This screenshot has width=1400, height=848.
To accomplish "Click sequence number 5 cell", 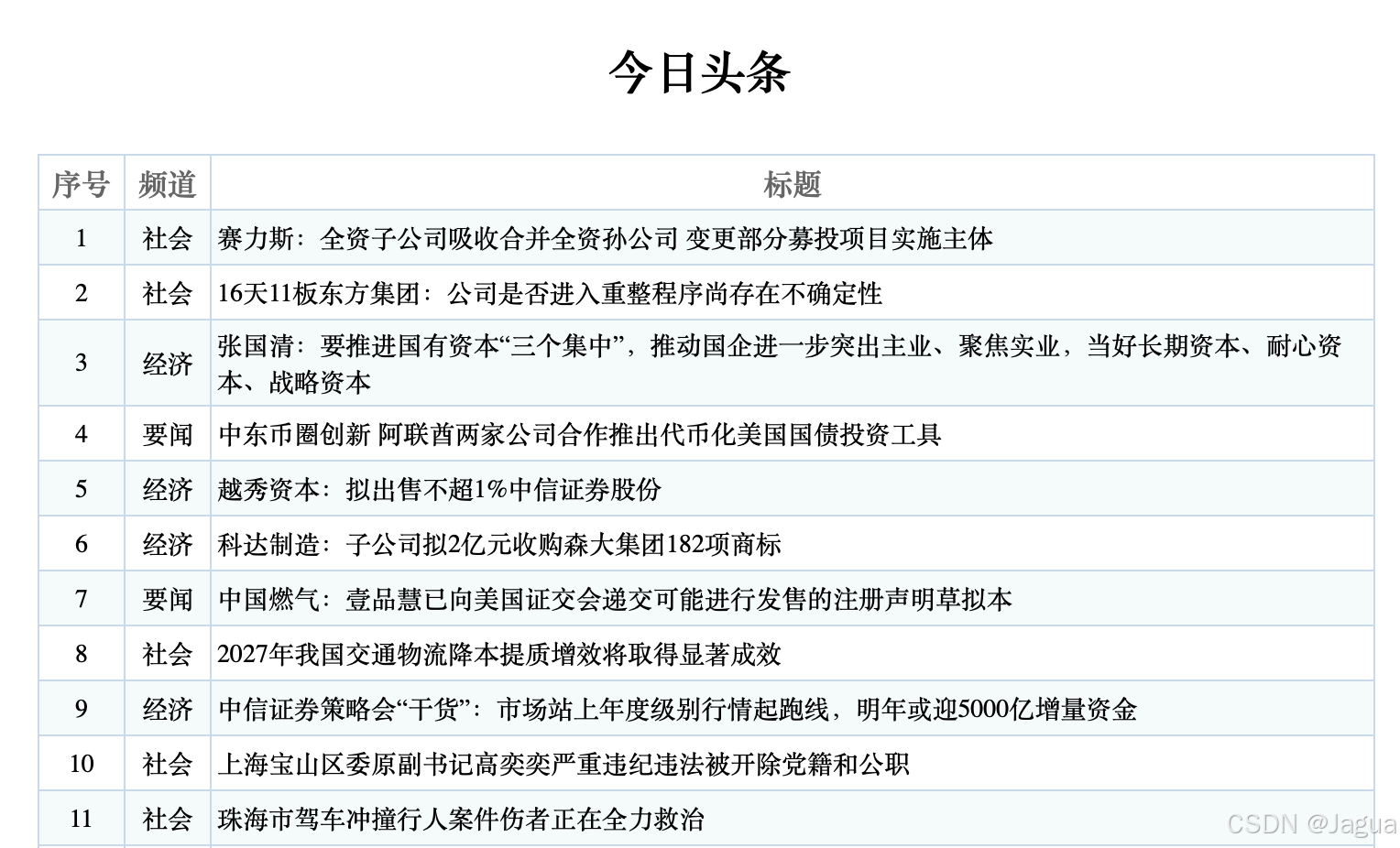I will click(x=82, y=489).
